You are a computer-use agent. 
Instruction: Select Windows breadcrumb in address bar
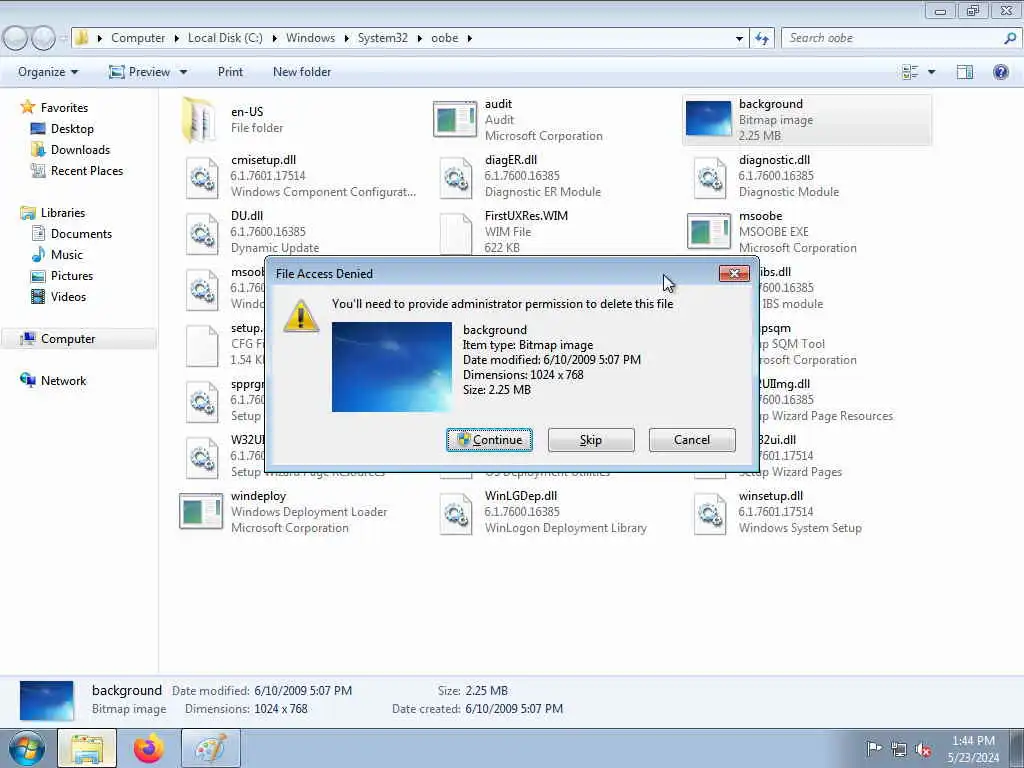(310, 38)
